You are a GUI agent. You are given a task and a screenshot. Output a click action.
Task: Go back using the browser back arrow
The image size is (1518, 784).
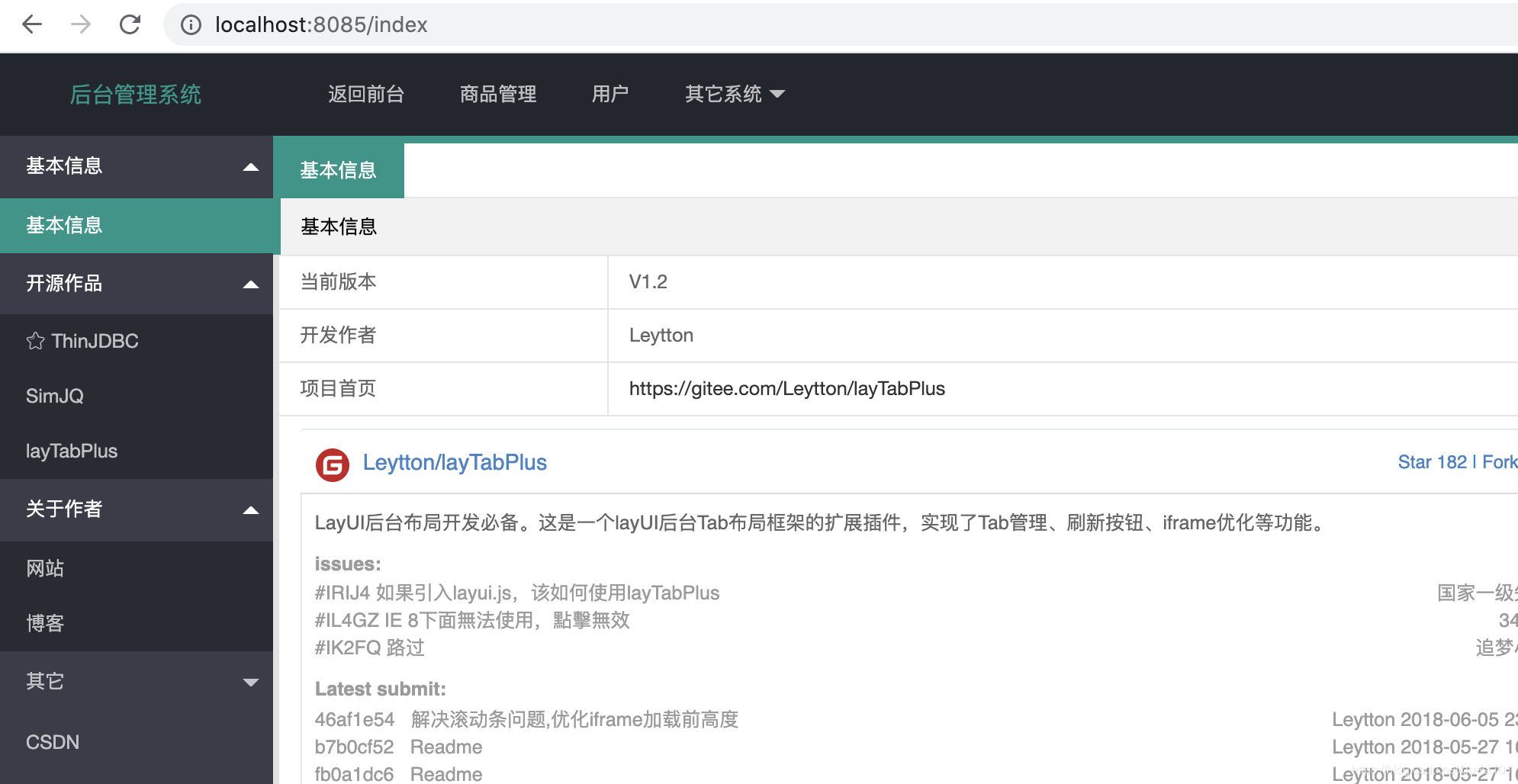coord(32,24)
